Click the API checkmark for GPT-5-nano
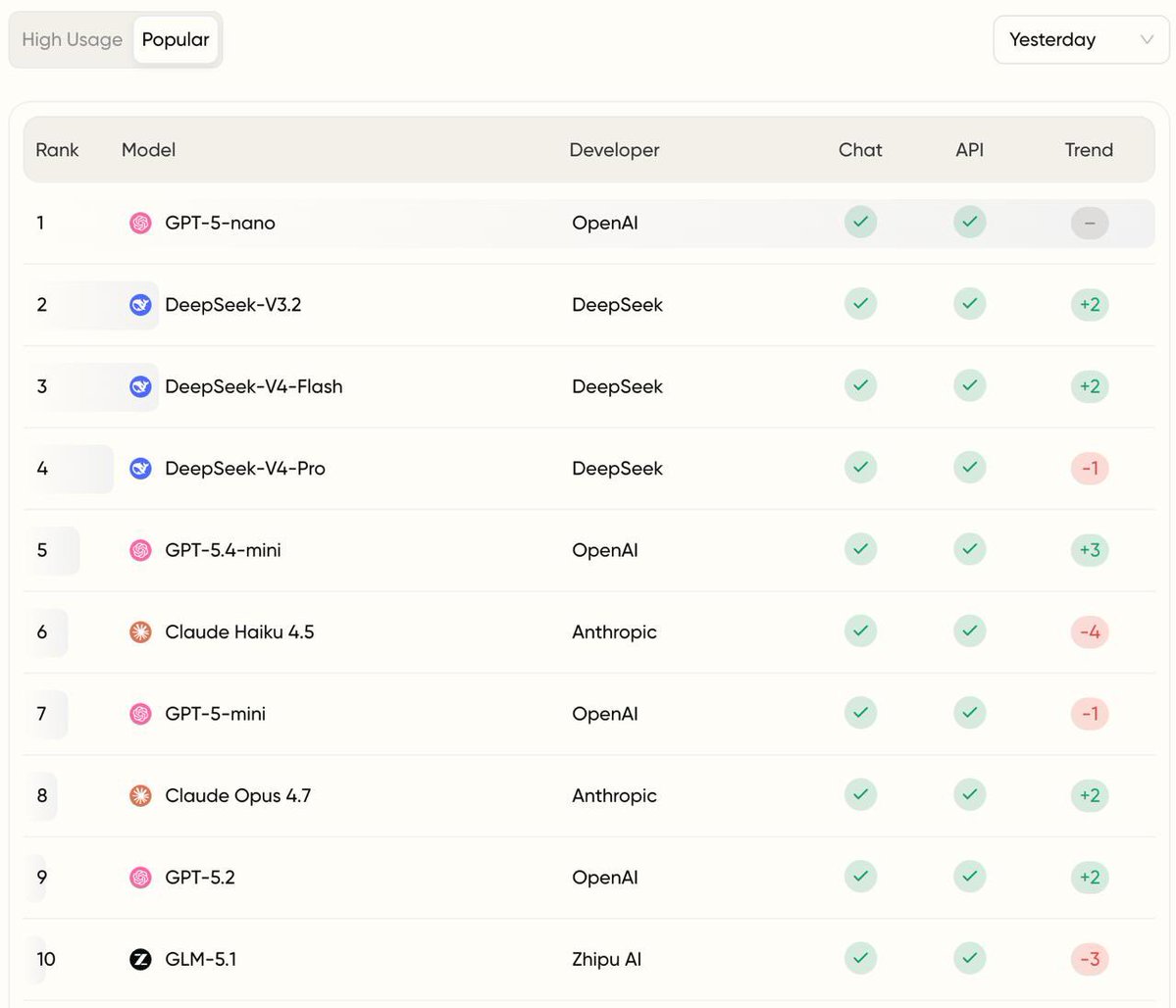The height and width of the screenshot is (1008, 1176). pyautogui.click(x=970, y=222)
